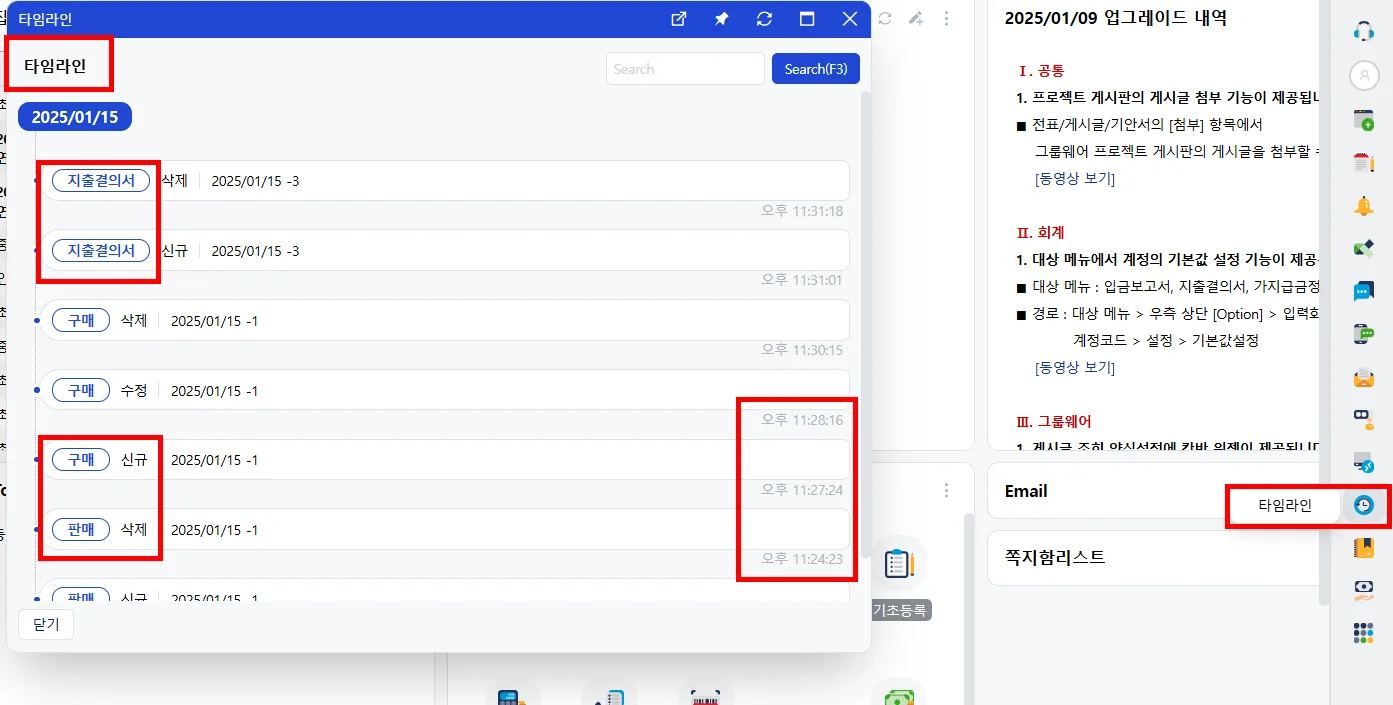Image resolution: width=1393 pixels, height=705 pixels.
Task: Pin the timeline popup
Action: pos(721,19)
